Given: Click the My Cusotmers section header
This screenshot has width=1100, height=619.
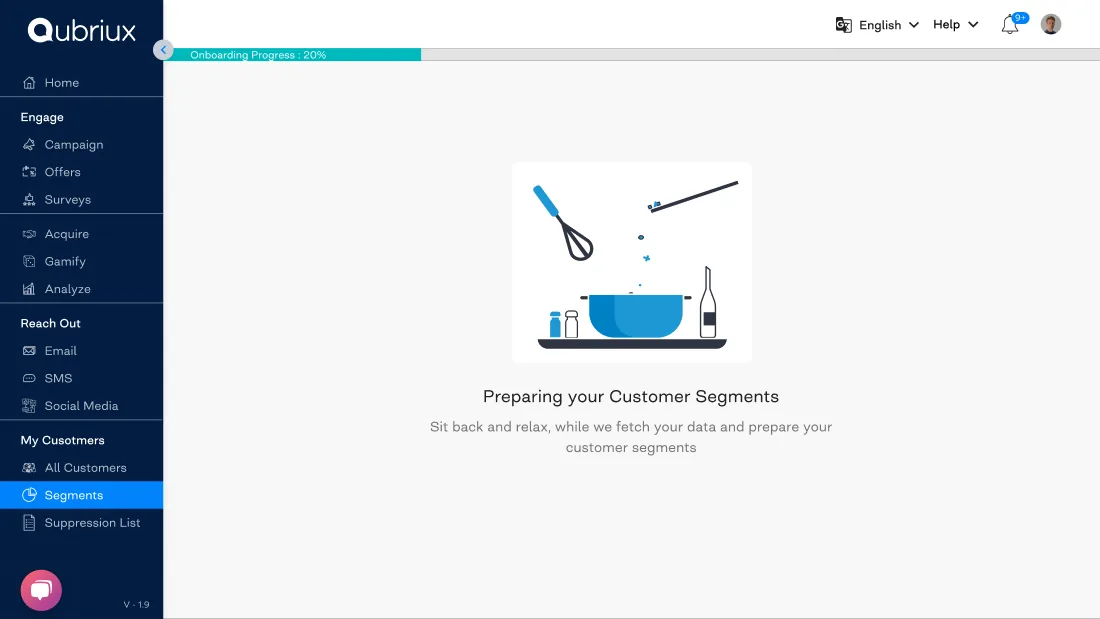Looking at the screenshot, I should 62,440.
